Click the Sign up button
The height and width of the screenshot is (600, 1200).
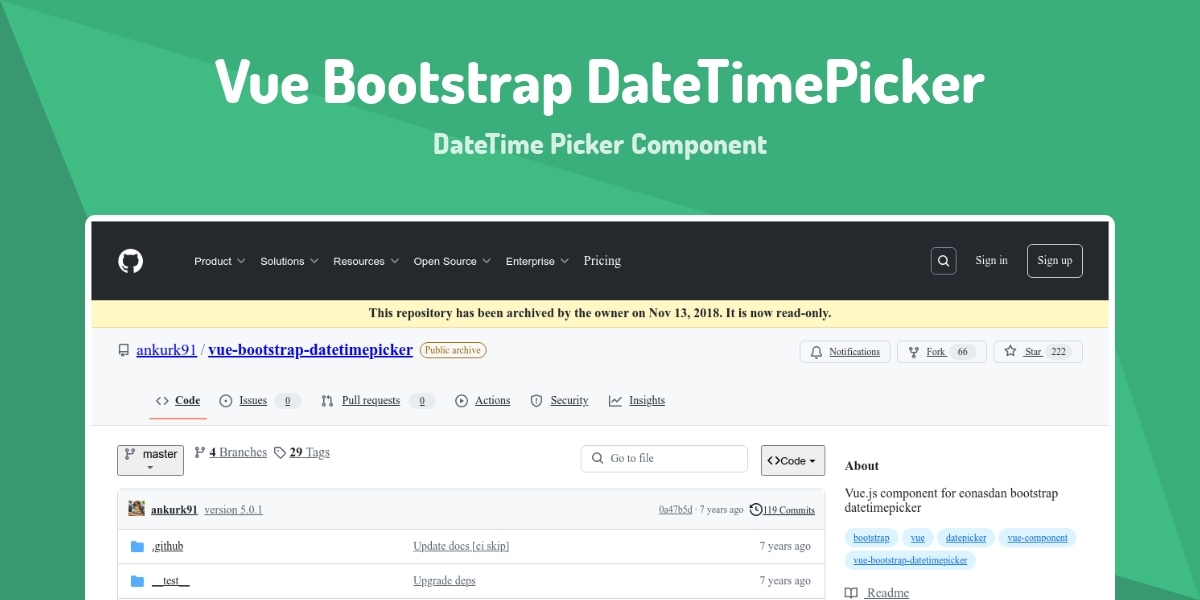1054,261
